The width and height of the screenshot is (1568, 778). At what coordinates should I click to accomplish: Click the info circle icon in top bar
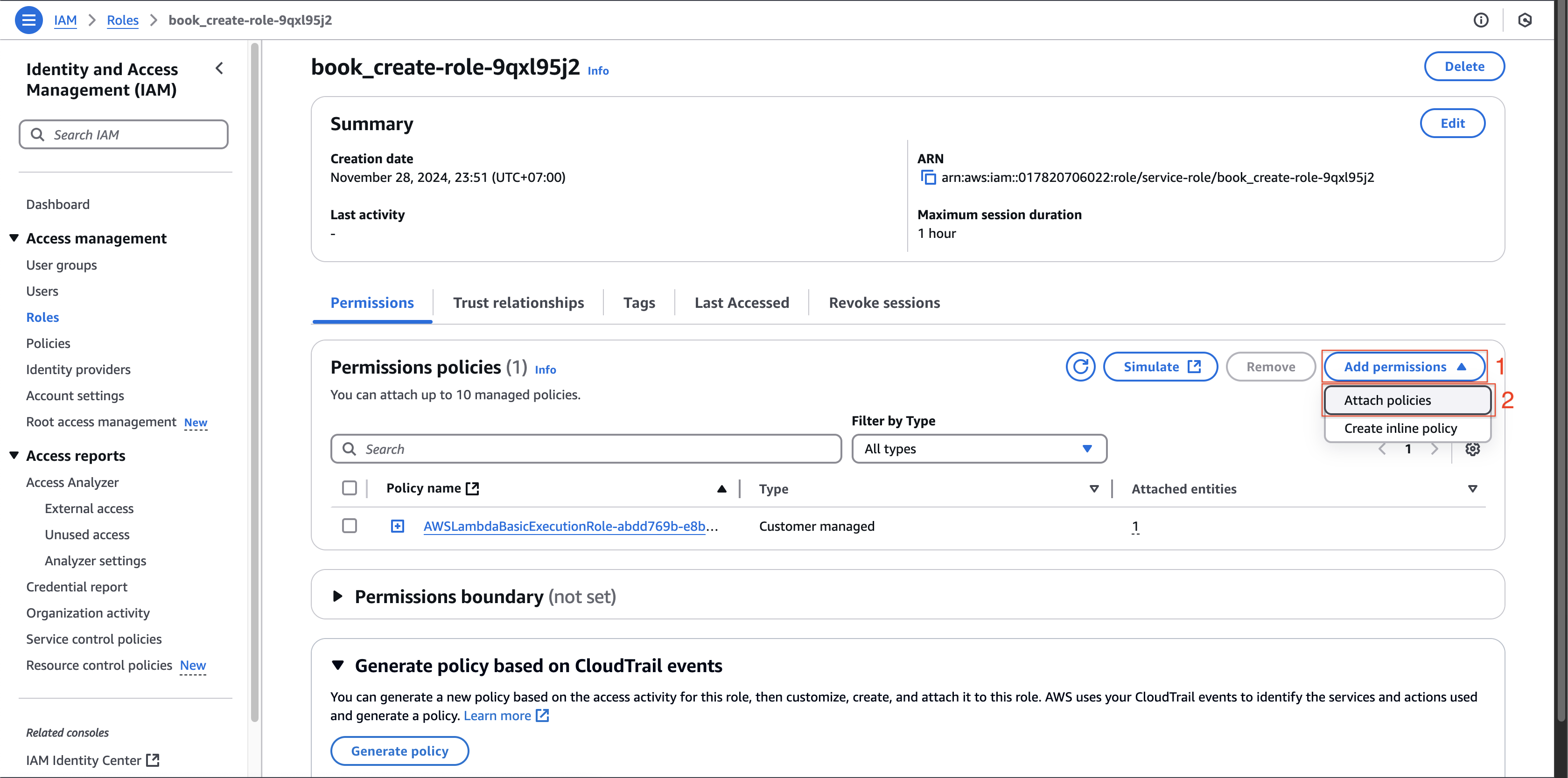click(1481, 20)
